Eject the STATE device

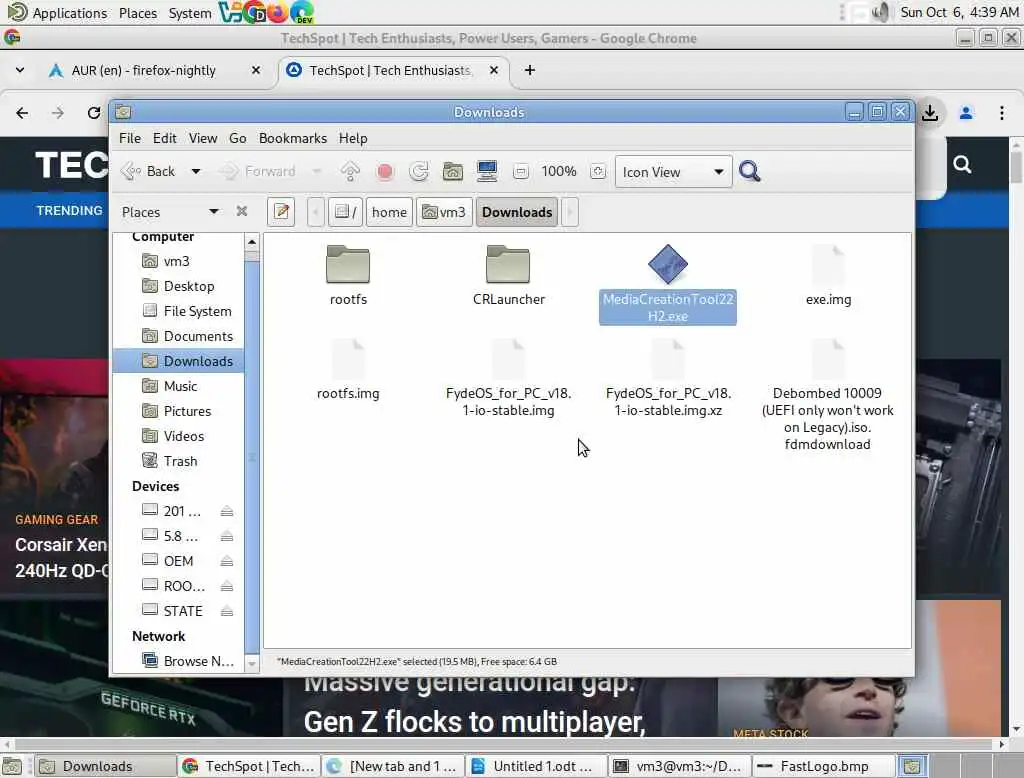click(227, 611)
